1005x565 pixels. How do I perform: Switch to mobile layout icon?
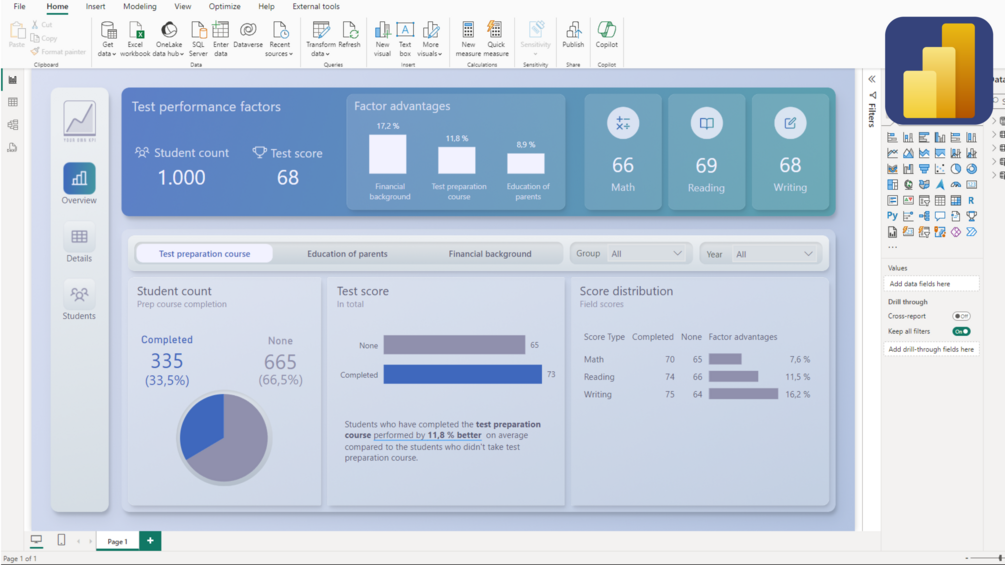(x=61, y=540)
